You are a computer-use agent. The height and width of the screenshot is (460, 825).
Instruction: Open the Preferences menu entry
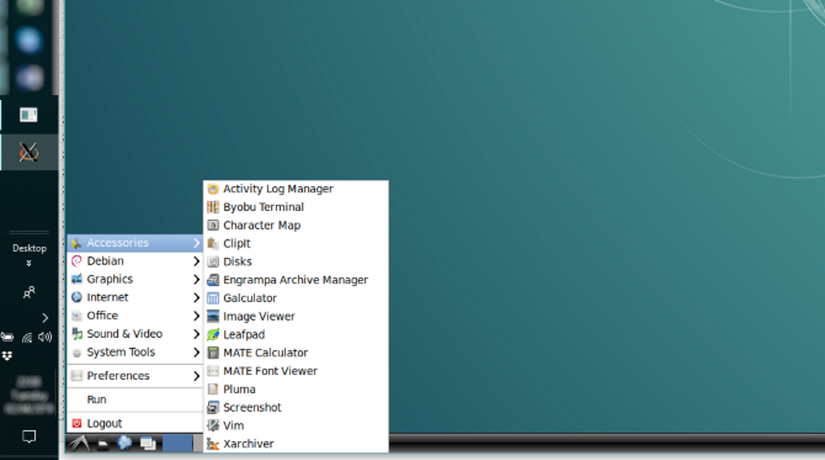135,376
